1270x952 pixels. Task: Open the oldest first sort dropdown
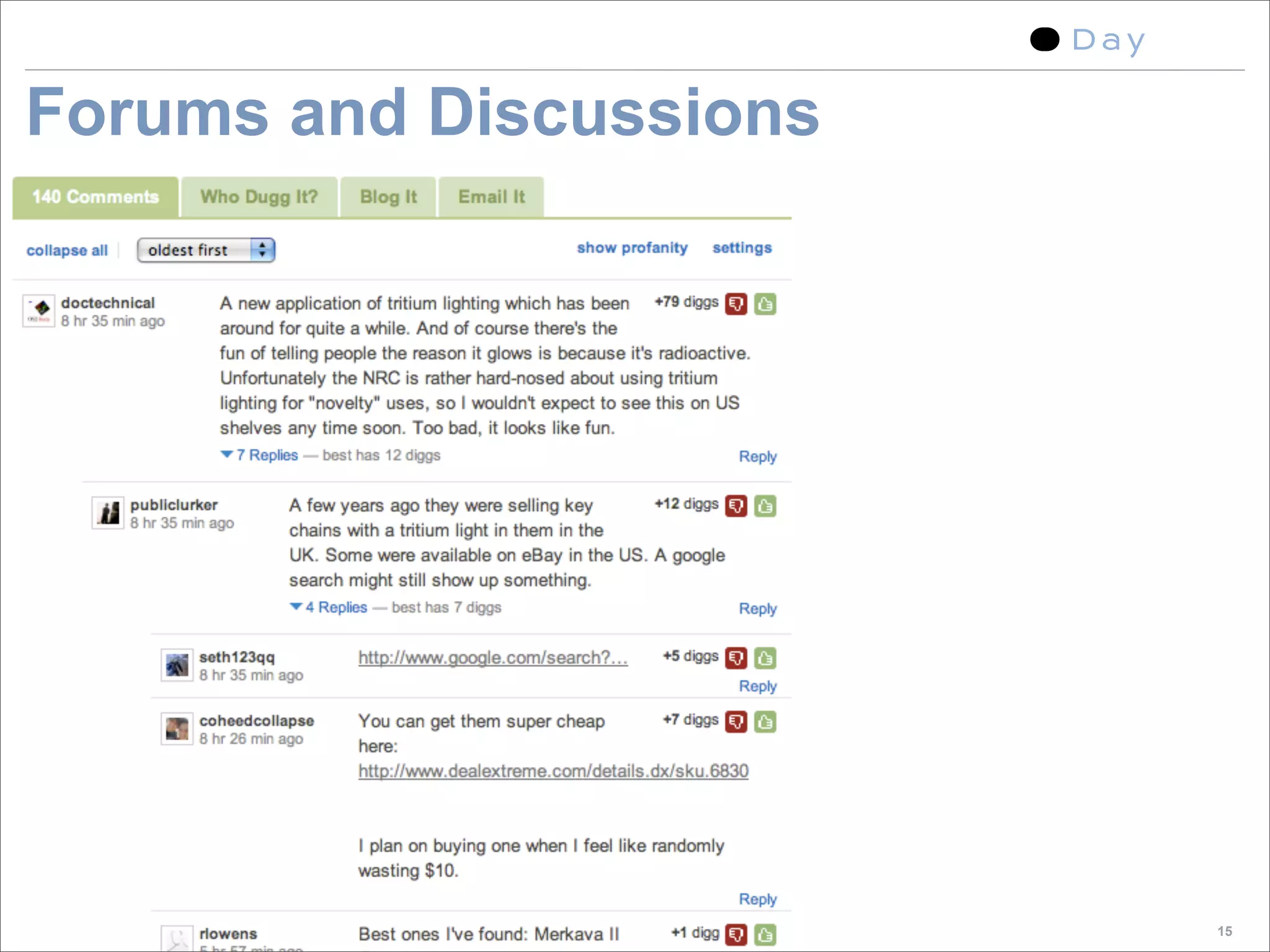[x=206, y=250]
